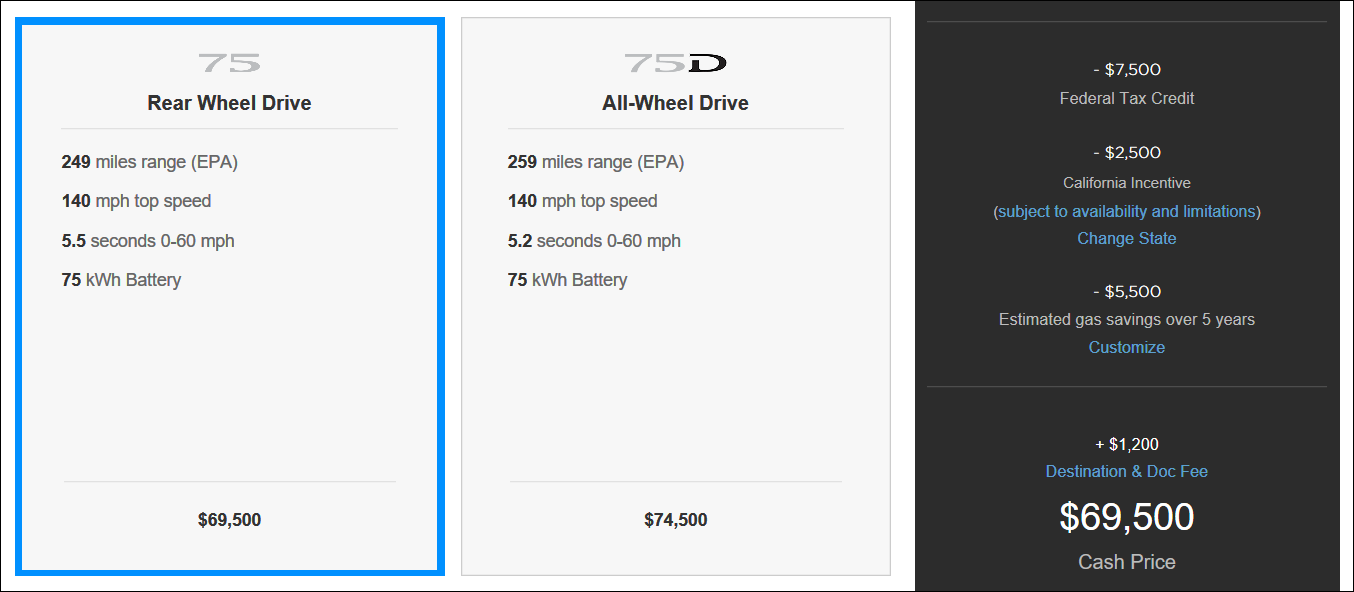Image resolution: width=1354 pixels, height=592 pixels.
Task: Click the 259 miles range text
Action: (x=596, y=162)
